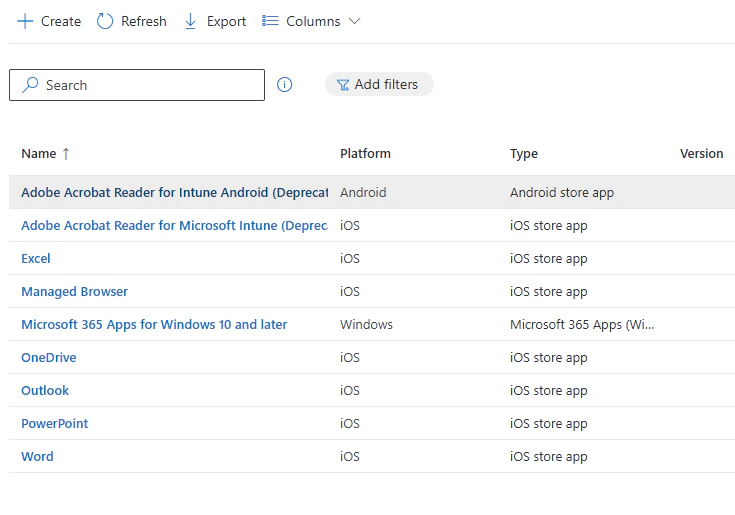Click the Create text label
Image resolution: width=735 pixels, height=515 pixels.
pyautogui.click(x=61, y=21)
